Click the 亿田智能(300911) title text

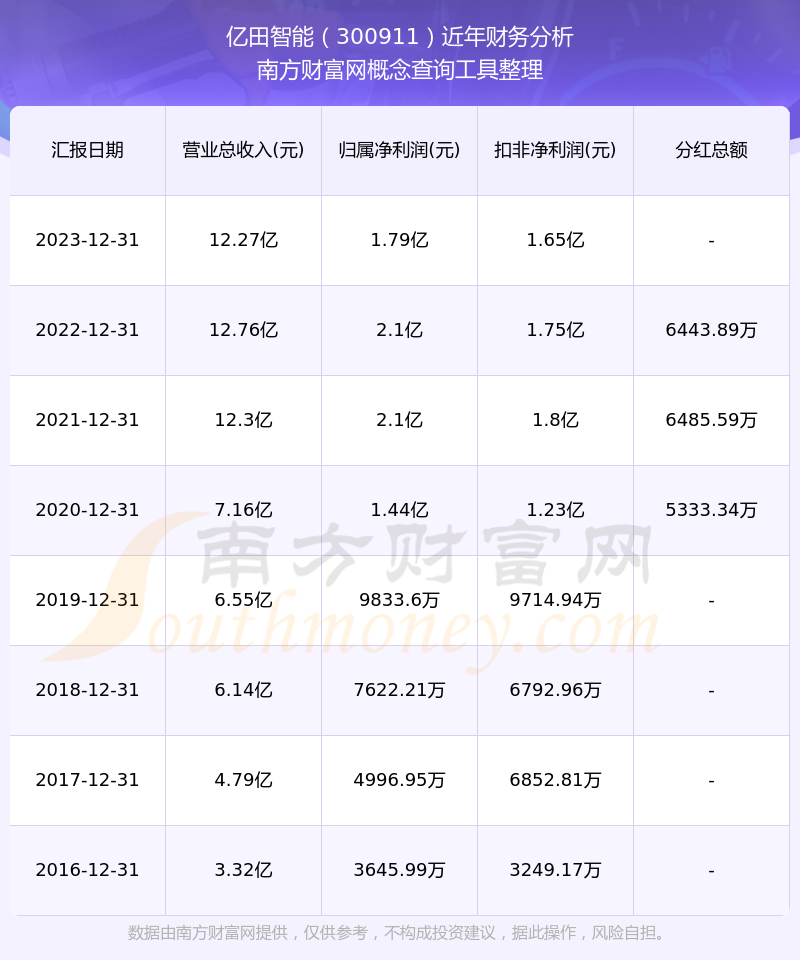(x=331, y=37)
